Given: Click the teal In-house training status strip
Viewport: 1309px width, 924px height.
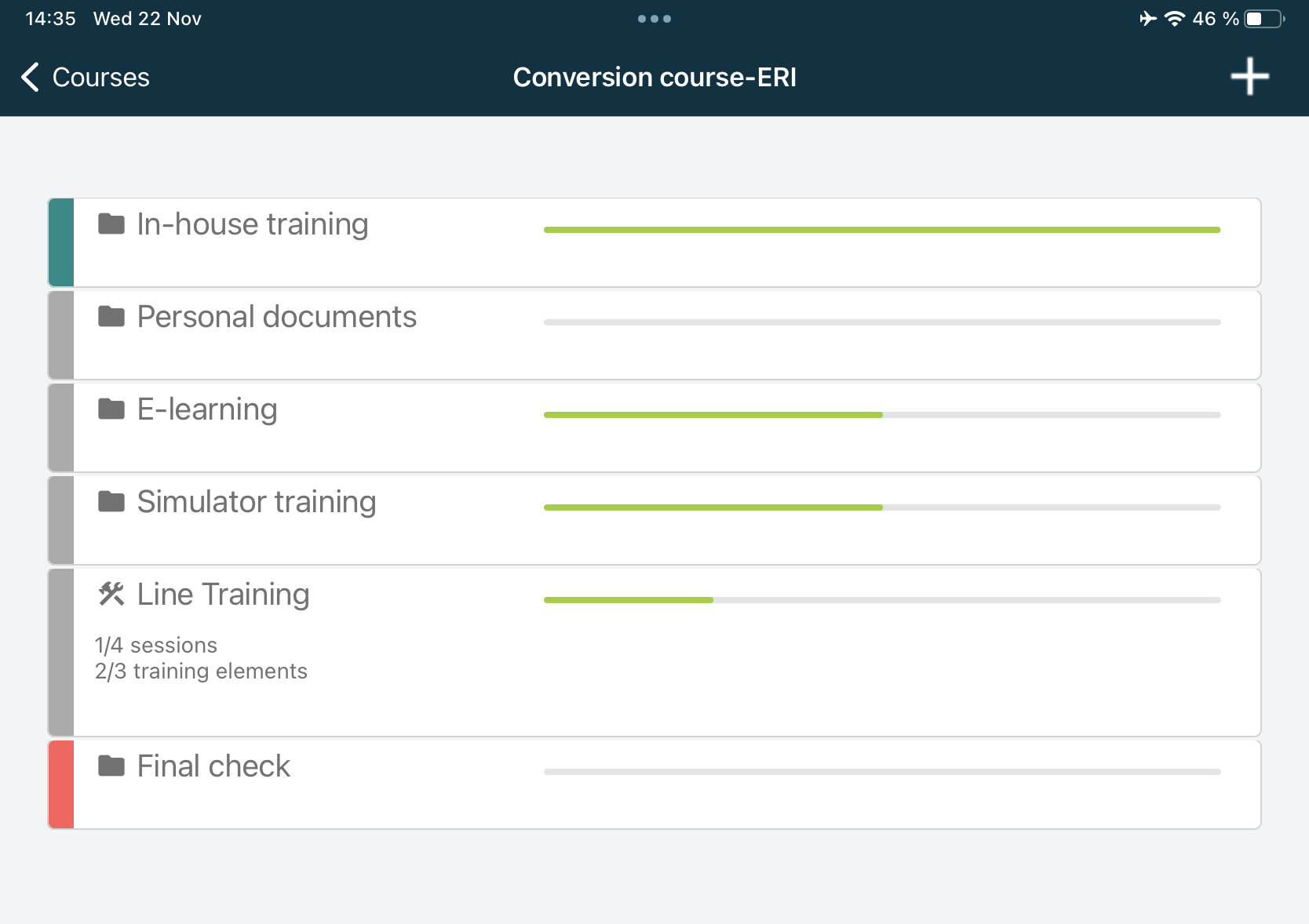Looking at the screenshot, I should [x=61, y=242].
